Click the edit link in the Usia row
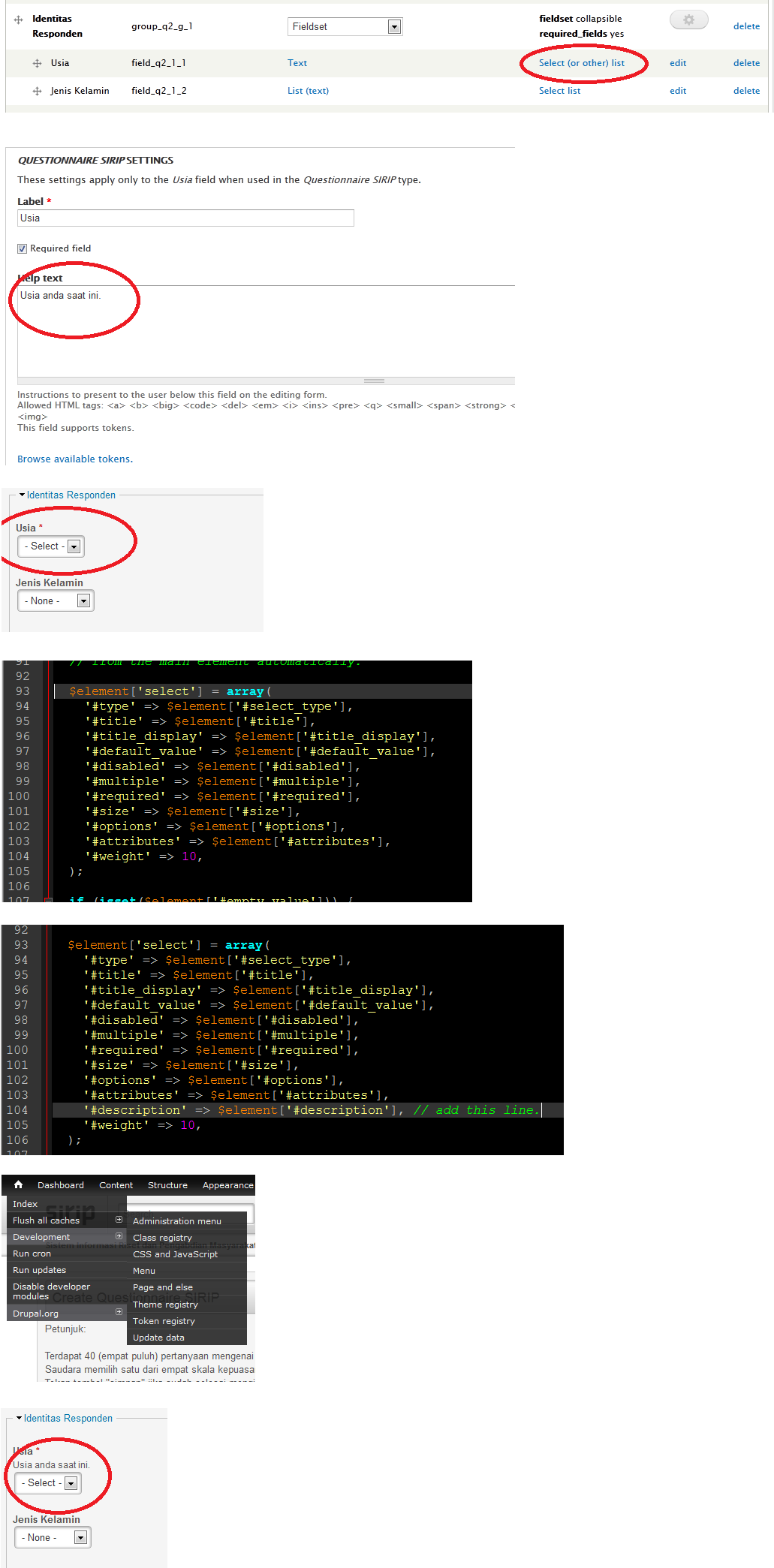Screen dimensions: 774x1568 [678, 63]
